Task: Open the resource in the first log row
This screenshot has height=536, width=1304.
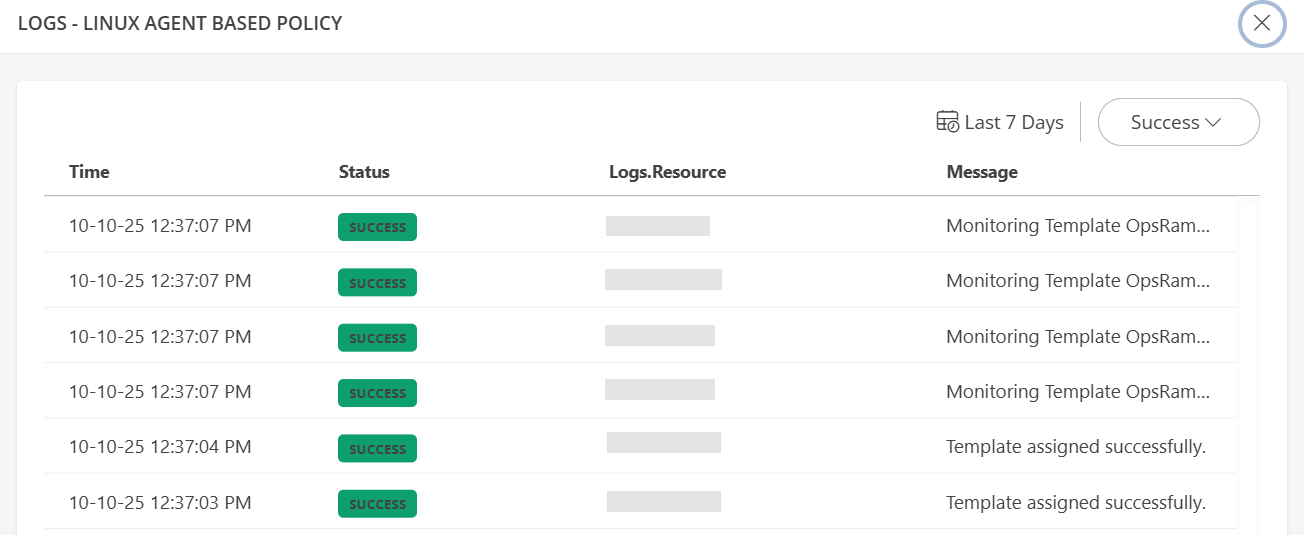Action: click(657, 226)
